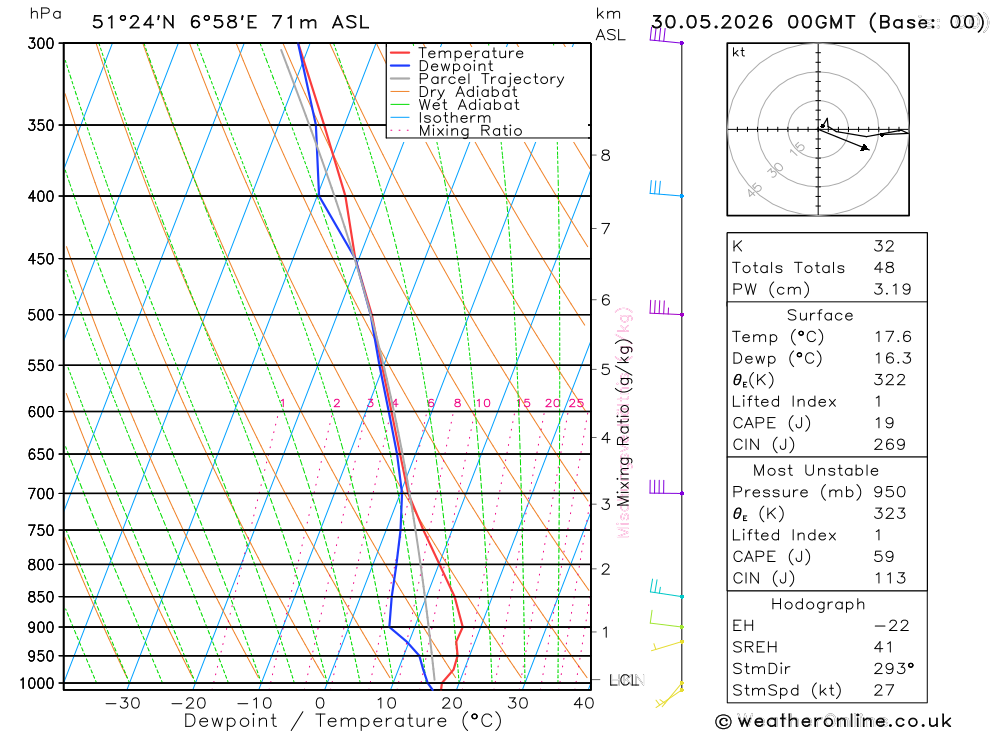Click the 1000 pressure level label
Screen dimensions: 1000x733
37,684
